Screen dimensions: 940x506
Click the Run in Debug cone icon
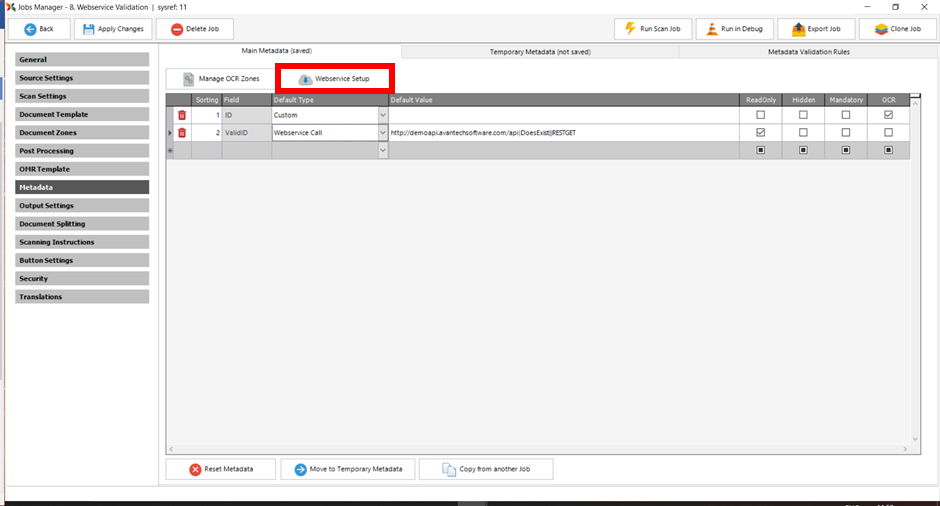[x=711, y=29]
